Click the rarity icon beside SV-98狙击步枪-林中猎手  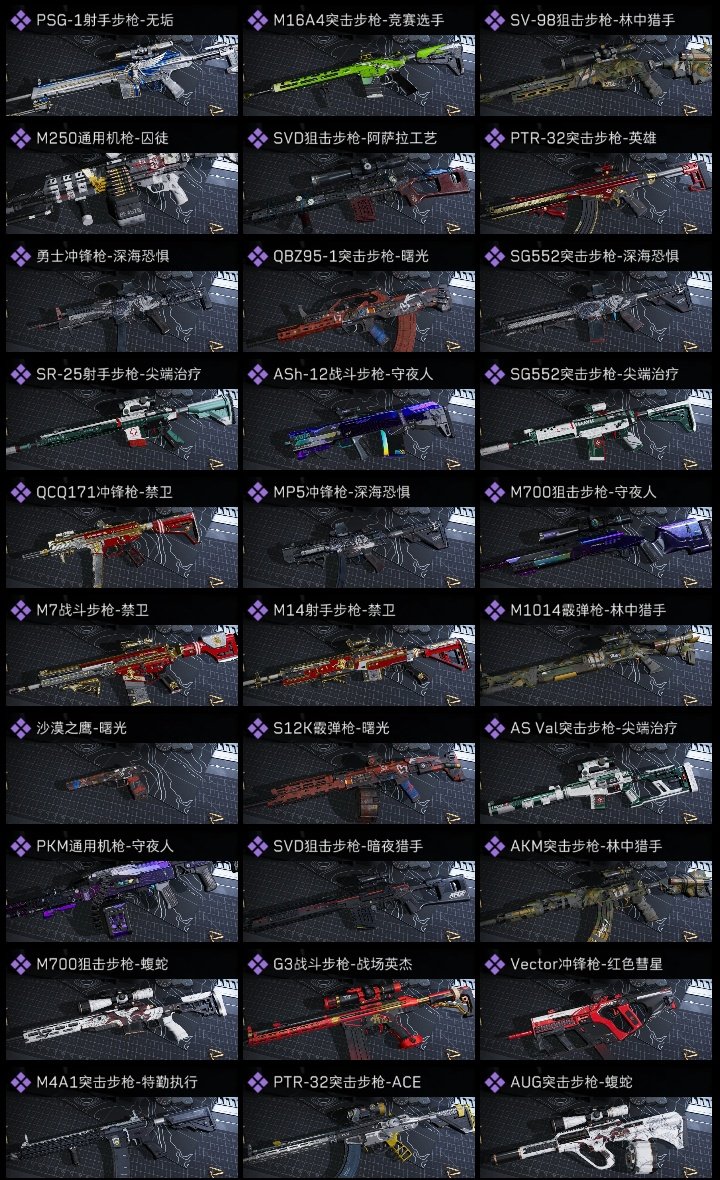click(494, 20)
